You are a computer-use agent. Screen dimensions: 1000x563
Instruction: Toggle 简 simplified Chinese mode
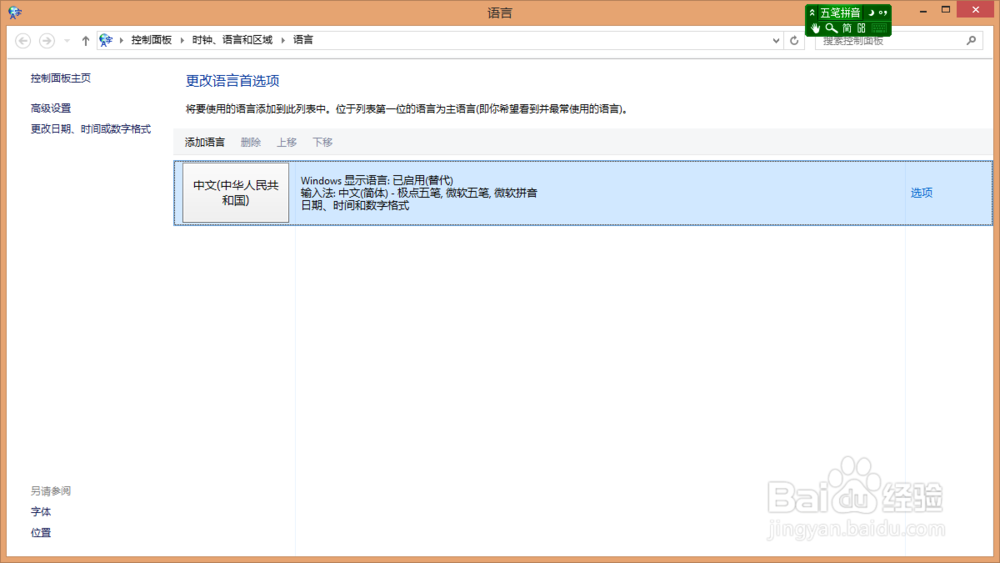(847, 28)
